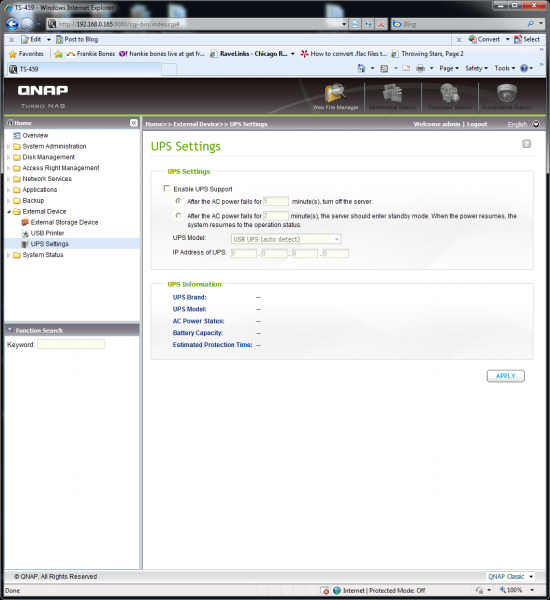This screenshot has height=600, width=550.
Task: Click Add to Favorites bar icon
Action: (58, 54)
